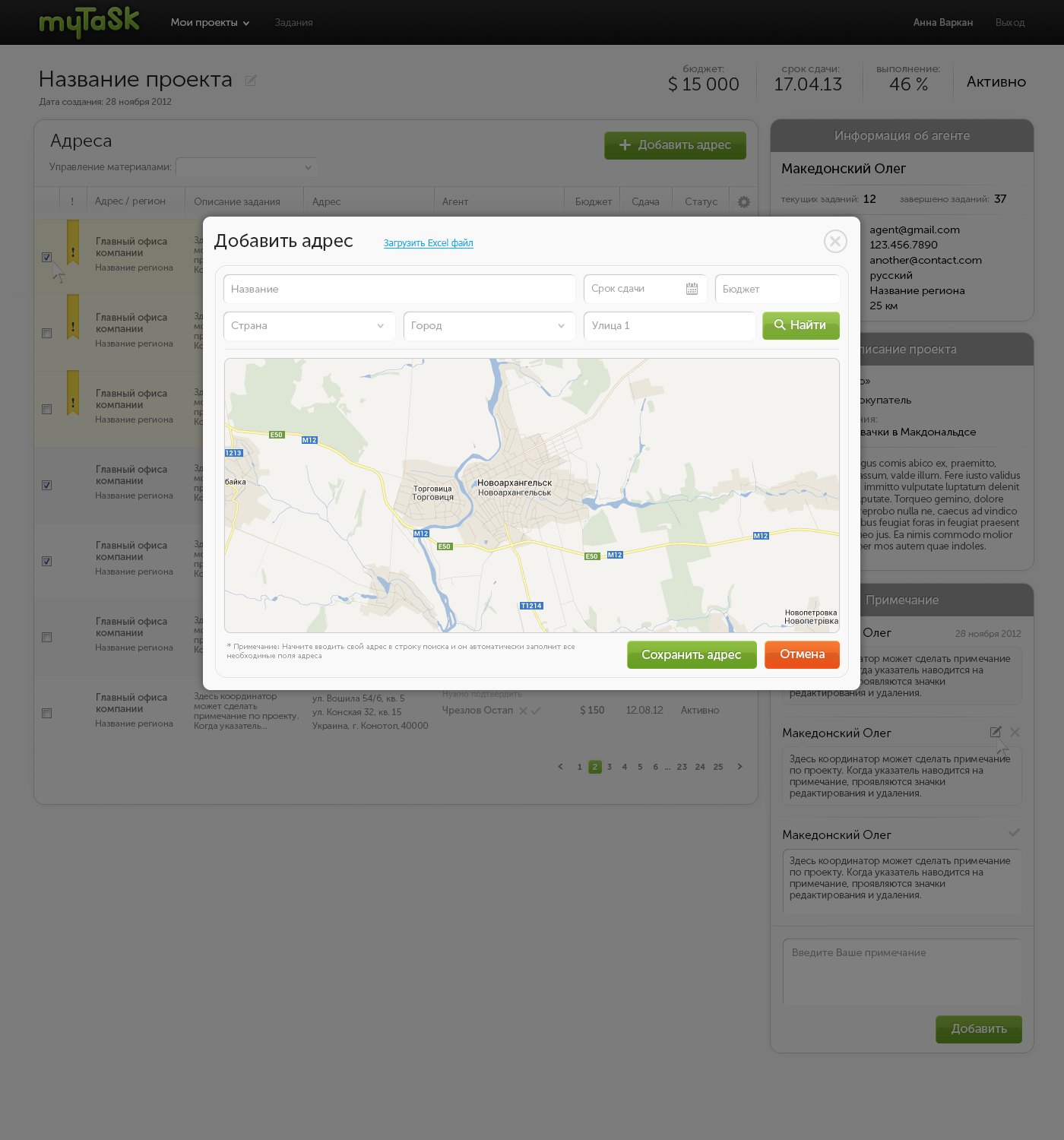Open the Управление материалами dropdown

pos(246,167)
